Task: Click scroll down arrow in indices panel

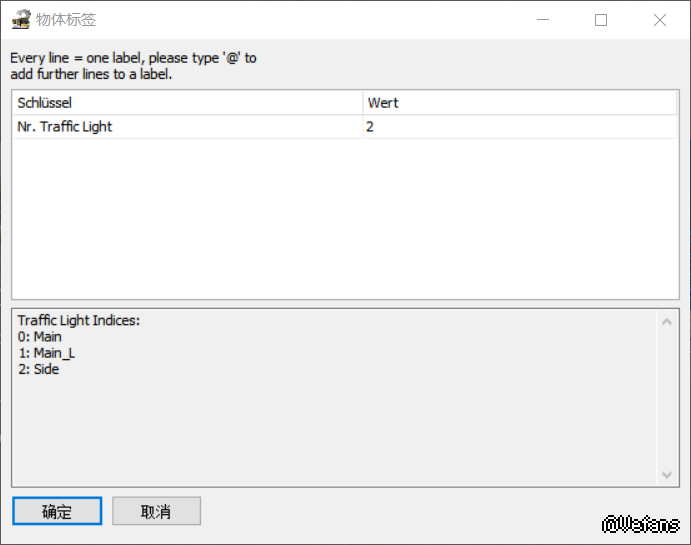Action: 667,475
